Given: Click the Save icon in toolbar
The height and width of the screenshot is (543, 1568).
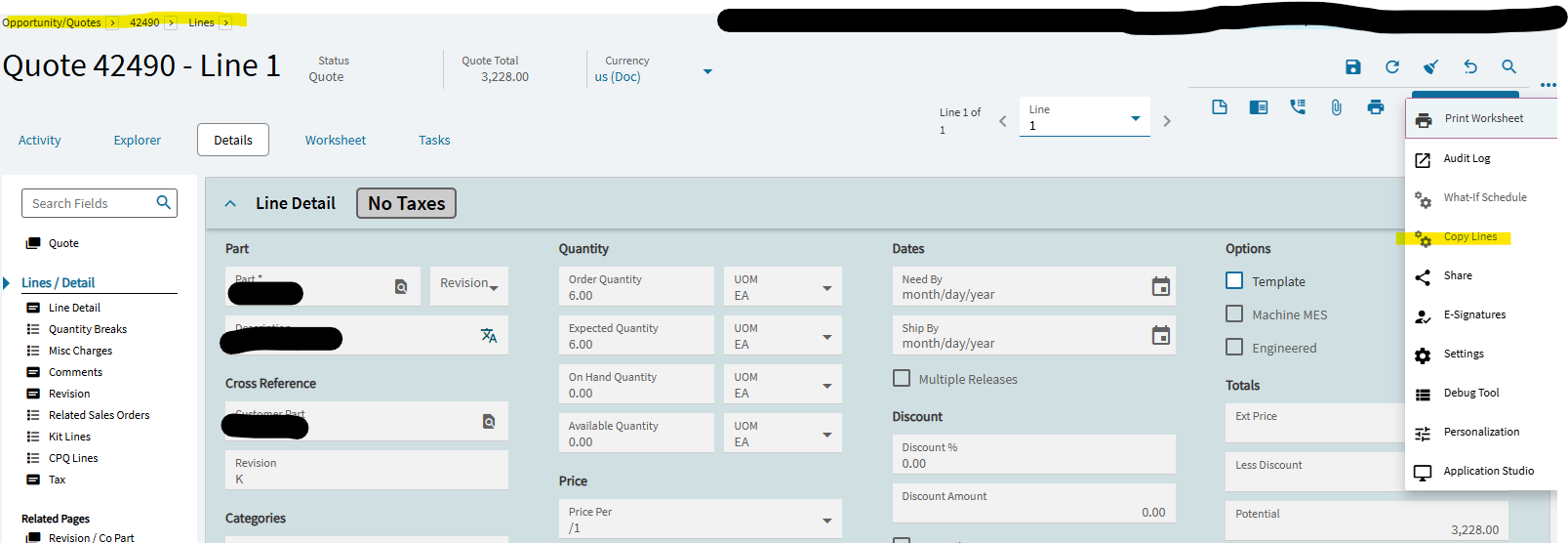Looking at the screenshot, I should click(1352, 67).
